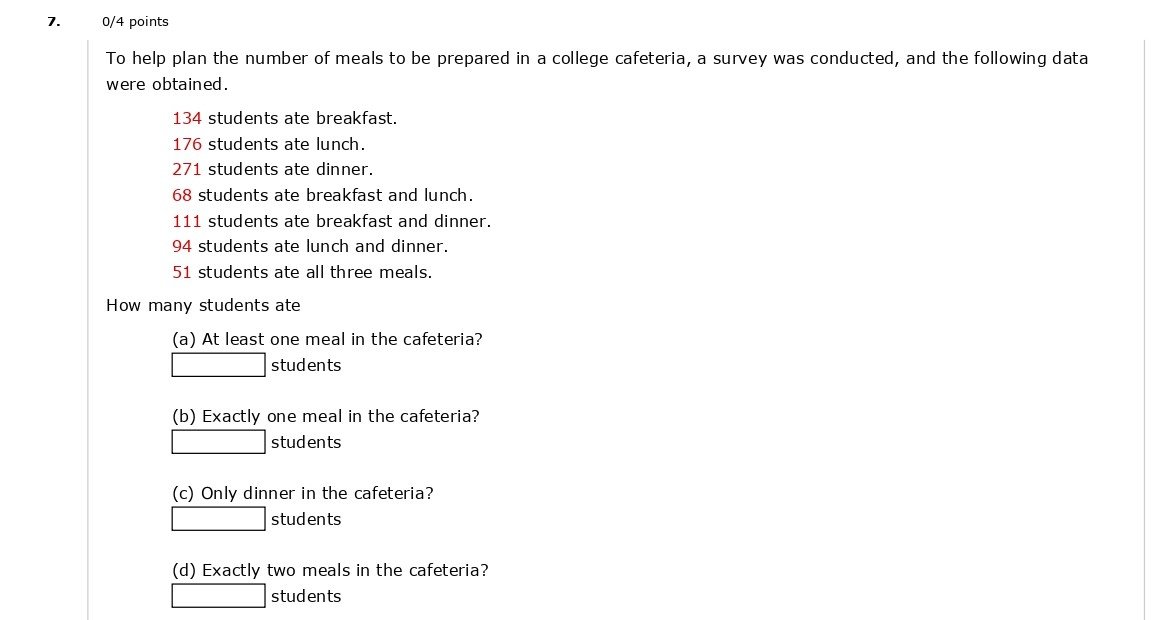Click the 'How many students ate' prompt
Viewport: 1166px width, 620px height.
click(203, 305)
